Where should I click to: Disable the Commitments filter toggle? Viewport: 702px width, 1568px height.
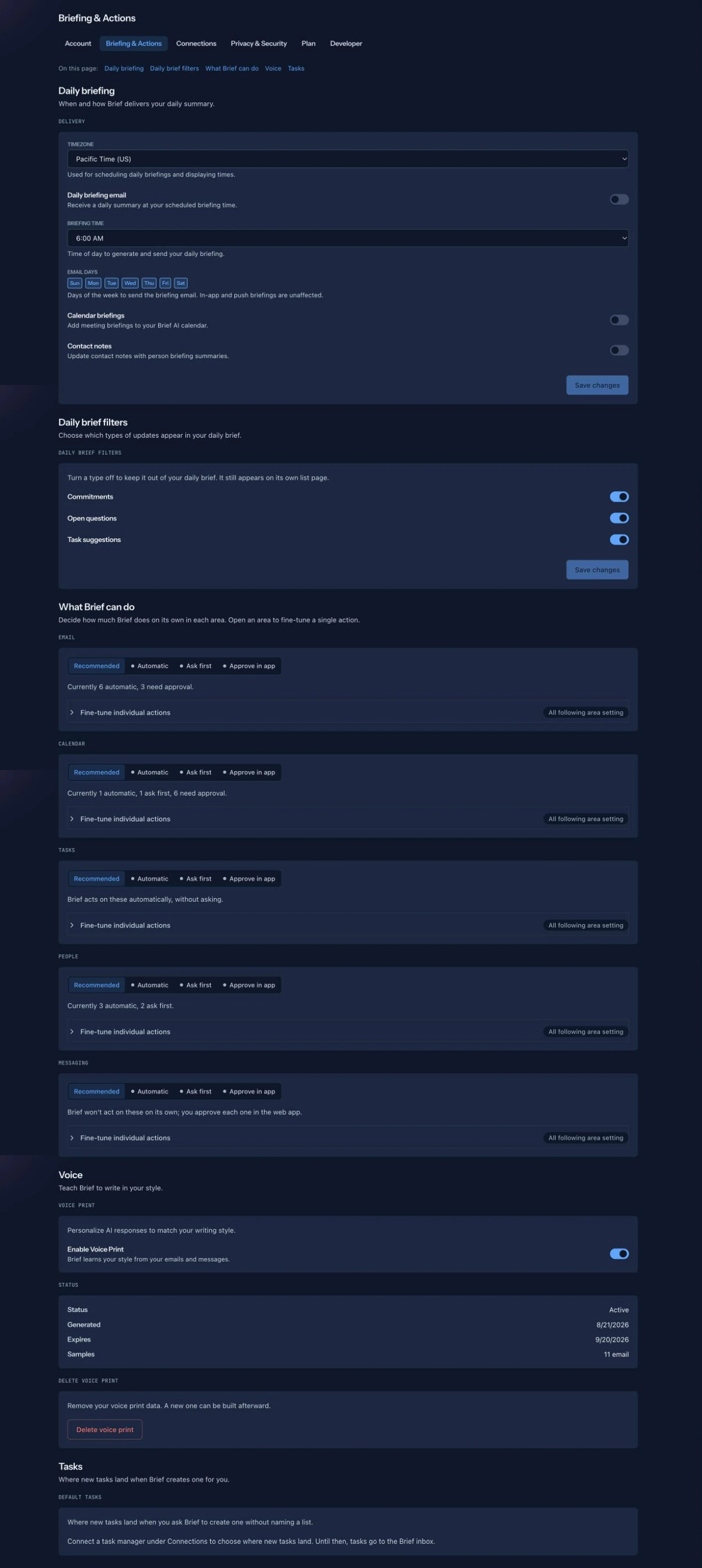[619, 497]
